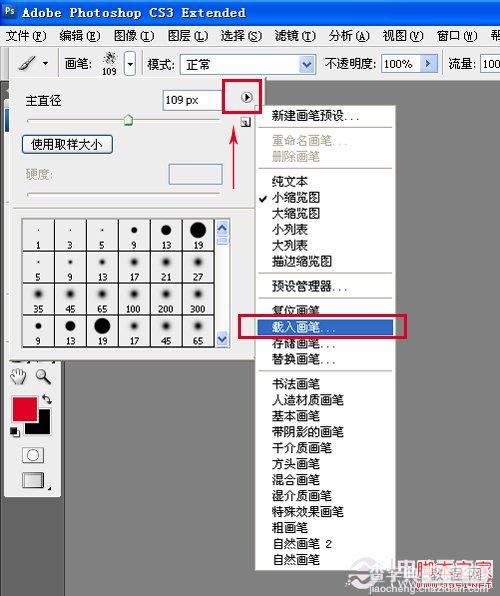Screen dimensions: 500x596
Task: Select the hard round 19 brush in first row
Action: (x=198, y=235)
